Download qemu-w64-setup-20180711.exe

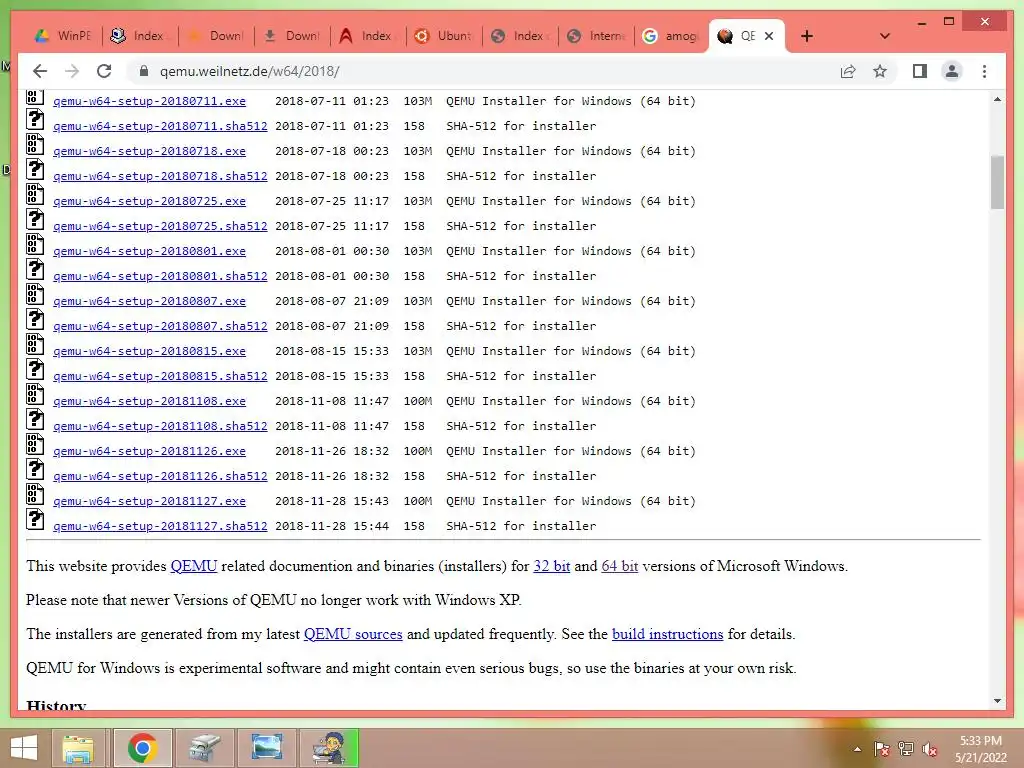pos(150,101)
